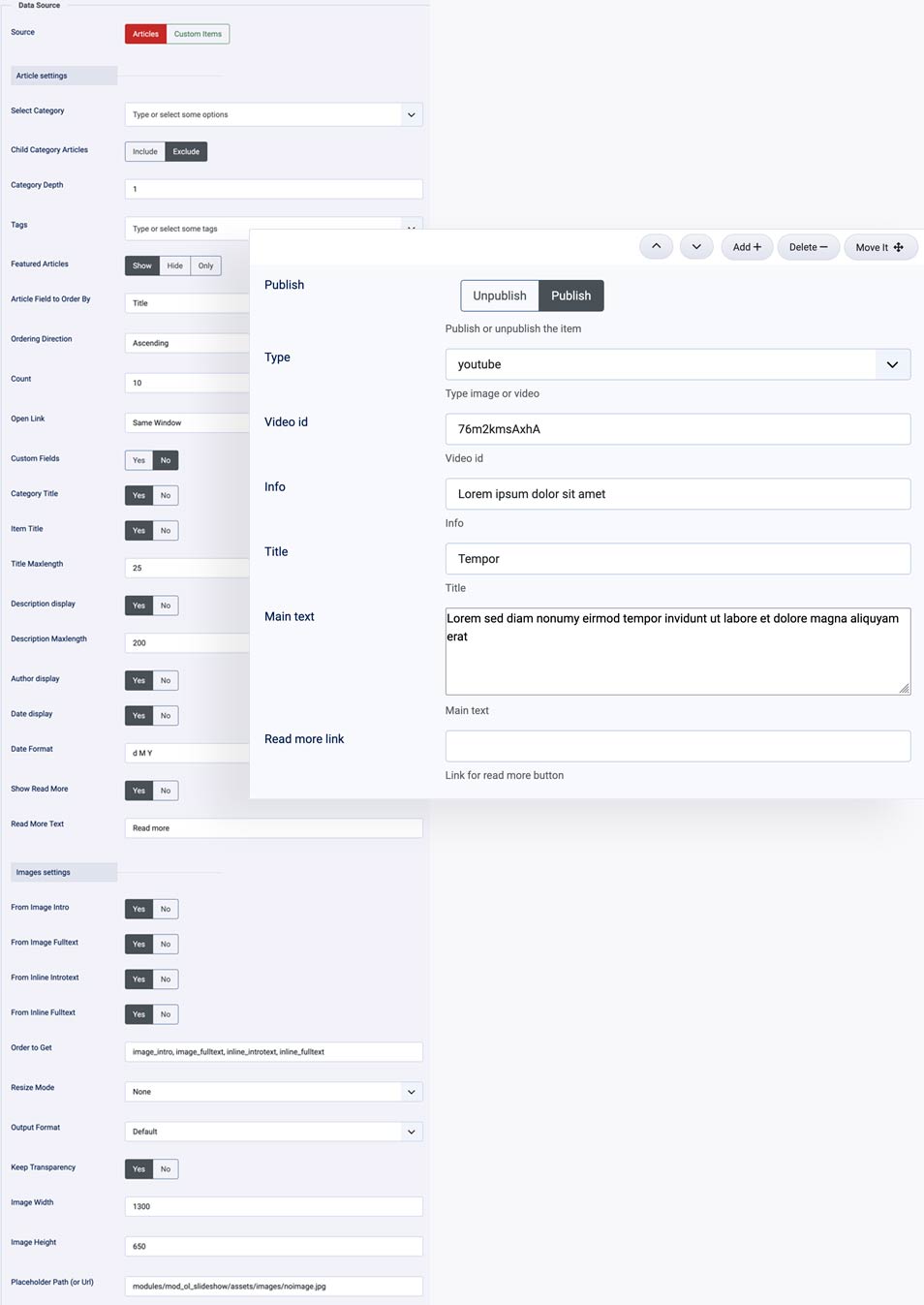924x1305 pixels.
Task: Expand the Resize Mode dropdown set to None
Action: pos(272,1091)
